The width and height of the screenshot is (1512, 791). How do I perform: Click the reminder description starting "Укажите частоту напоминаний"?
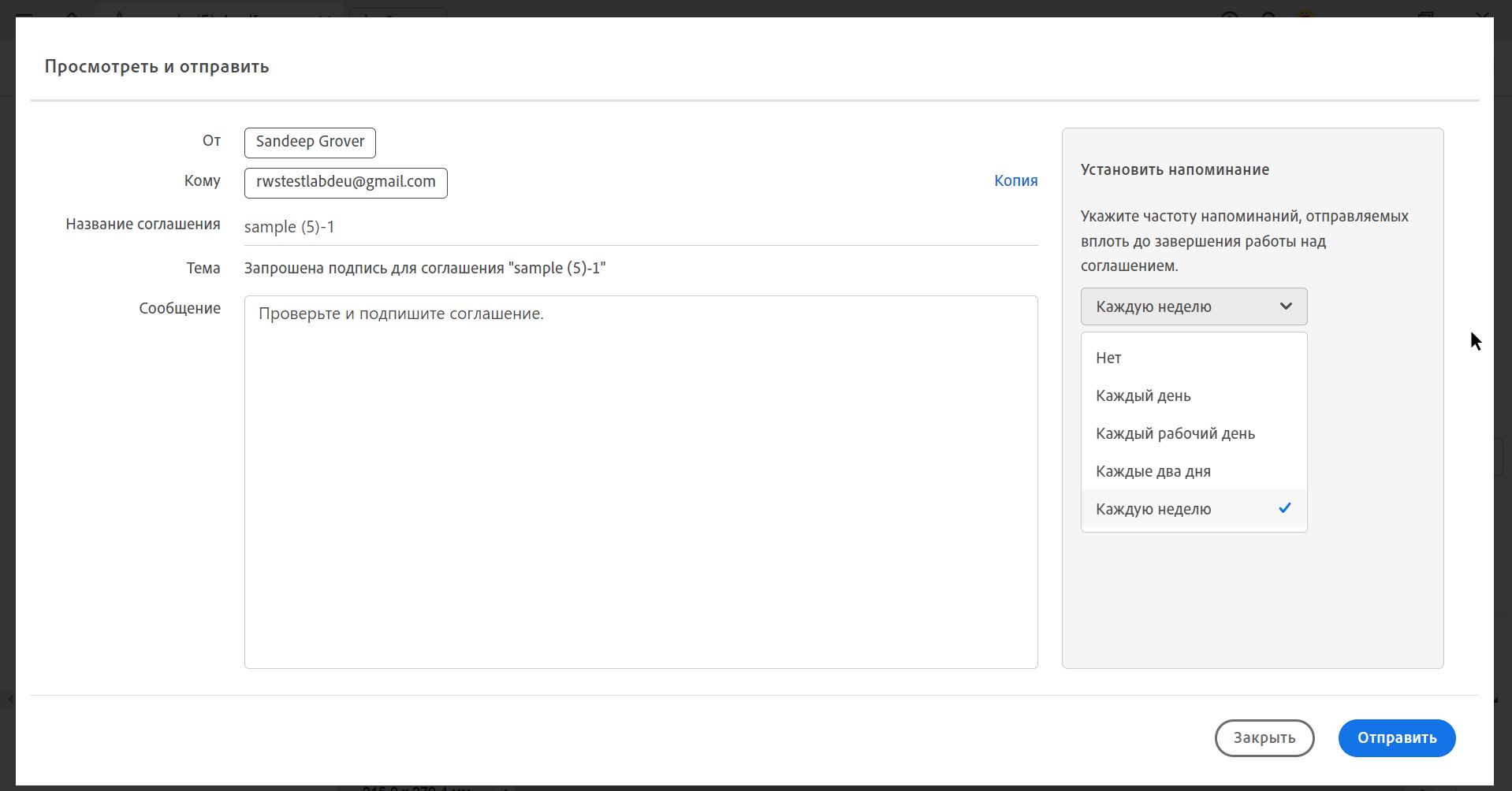pos(1245,241)
